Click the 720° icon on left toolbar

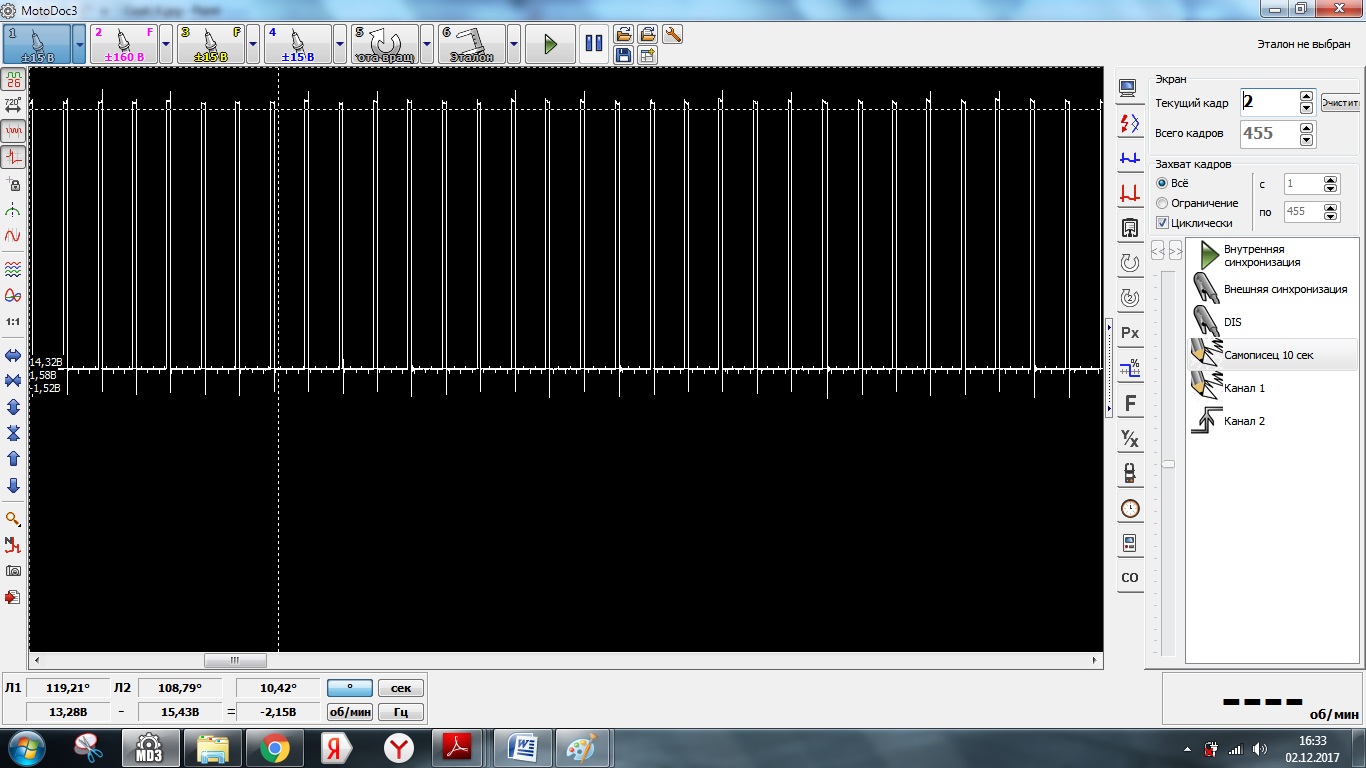click(14, 104)
